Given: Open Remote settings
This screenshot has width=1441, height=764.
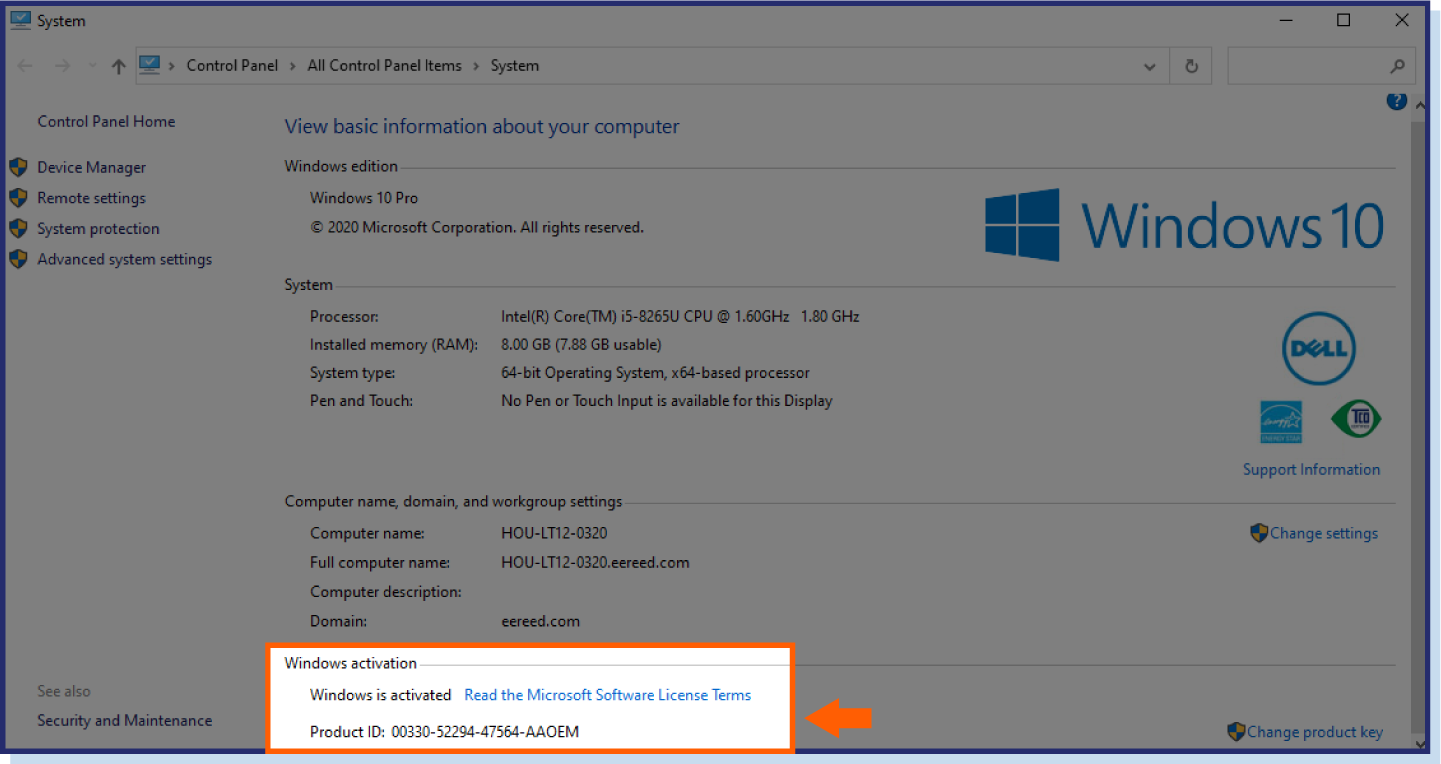Looking at the screenshot, I should click(91, 198).
